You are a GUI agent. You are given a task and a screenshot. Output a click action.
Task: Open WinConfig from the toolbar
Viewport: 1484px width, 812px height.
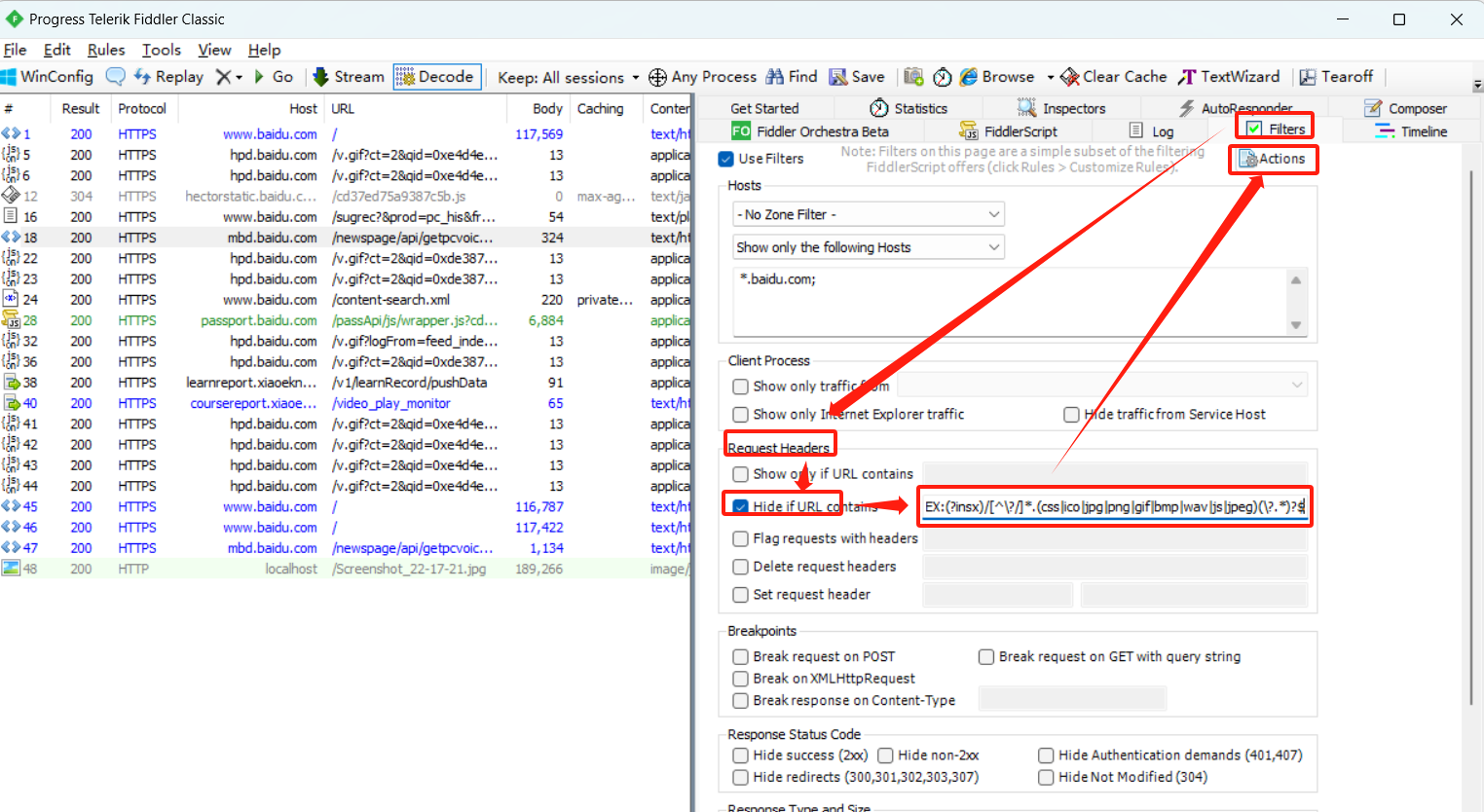[48, 77]
